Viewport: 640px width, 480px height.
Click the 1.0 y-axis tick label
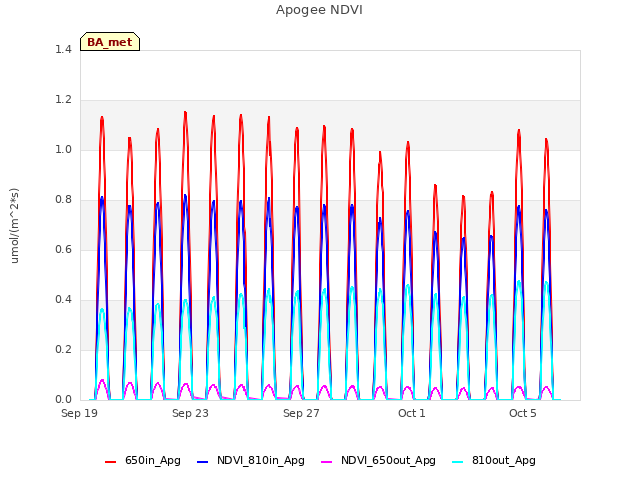(63, 150)
